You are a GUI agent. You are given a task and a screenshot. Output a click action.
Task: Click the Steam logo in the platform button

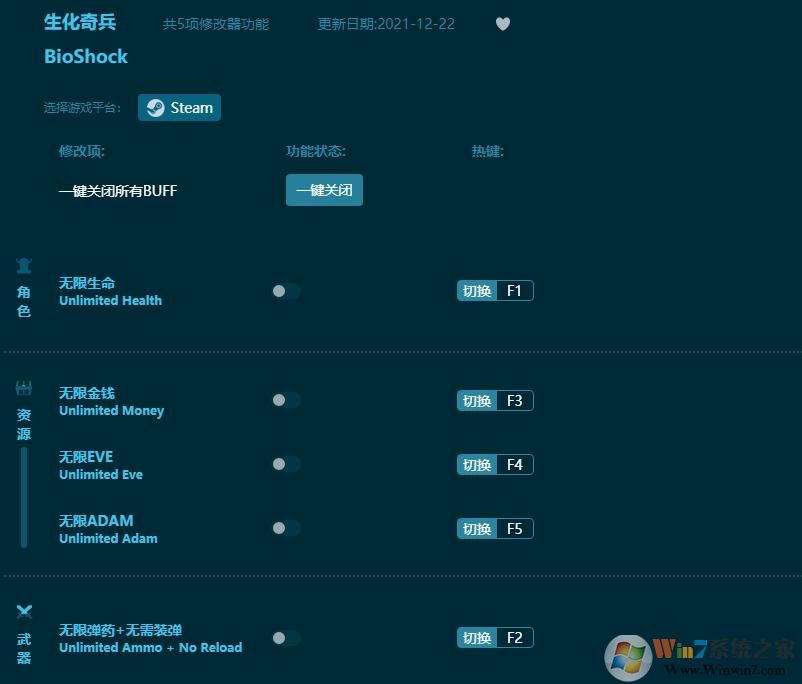[x=157, y=107]
